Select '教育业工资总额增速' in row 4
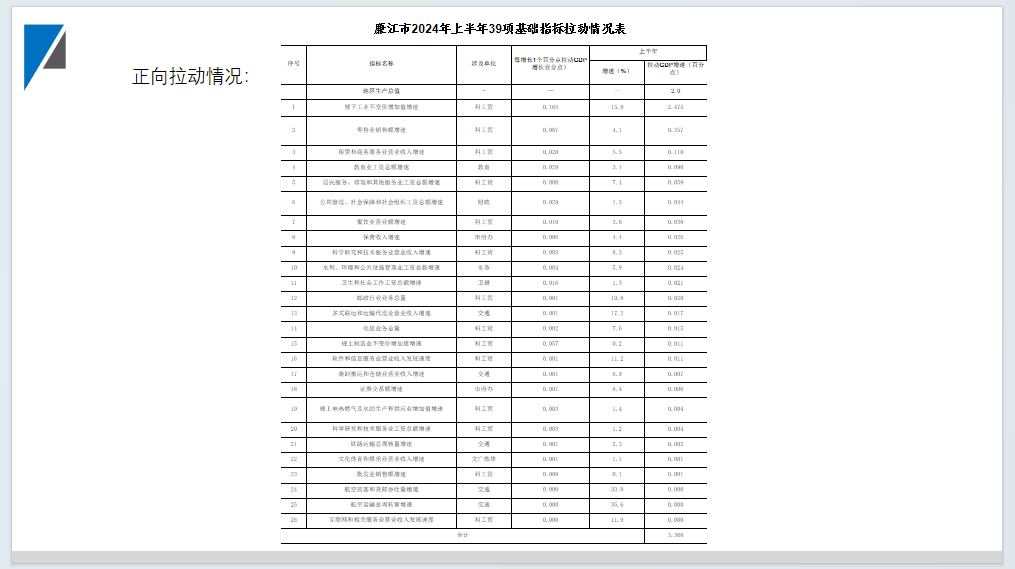The image size is (1015, 569). coord(381,168)
